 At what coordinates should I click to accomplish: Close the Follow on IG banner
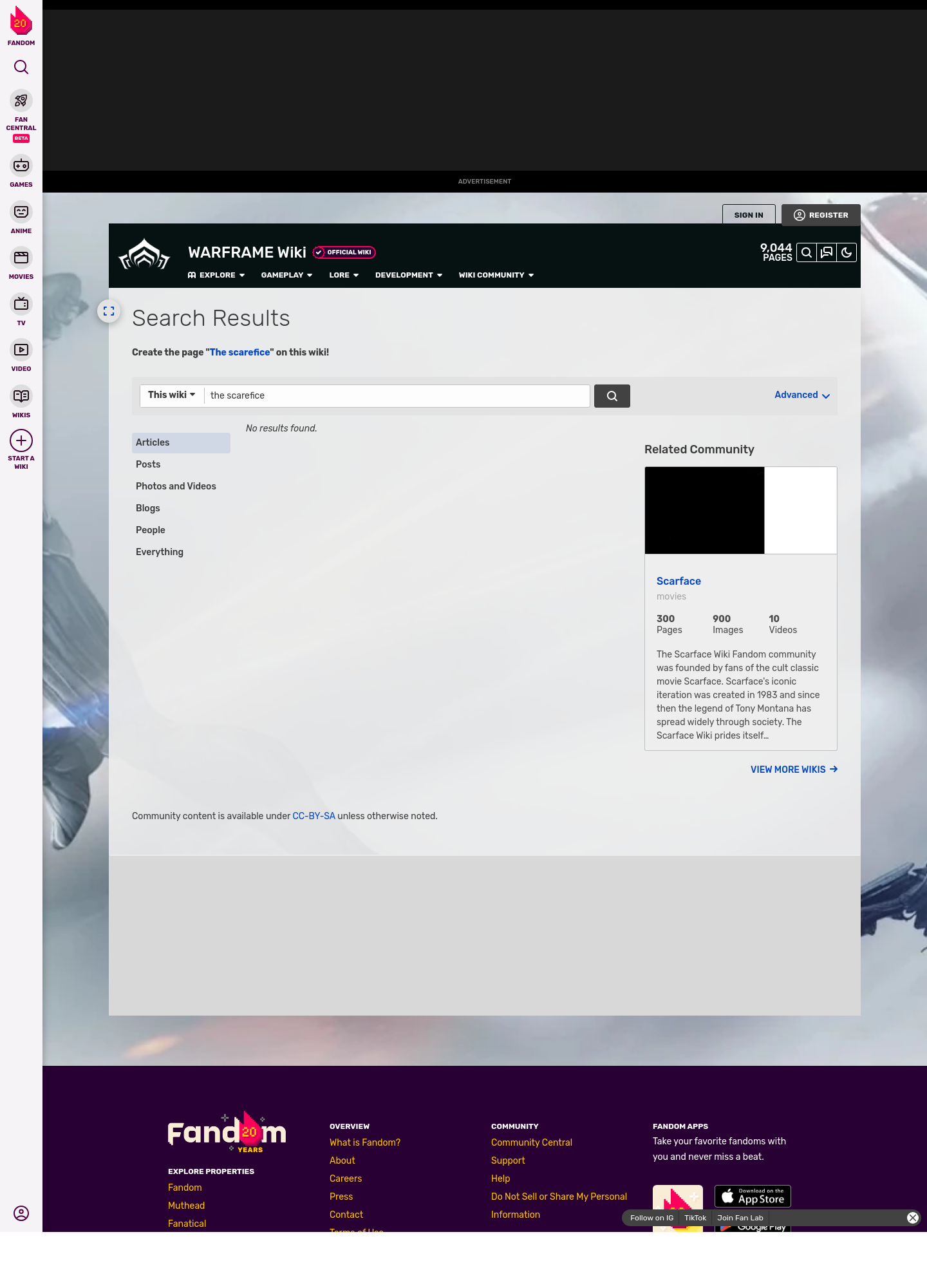point(913,1218)
